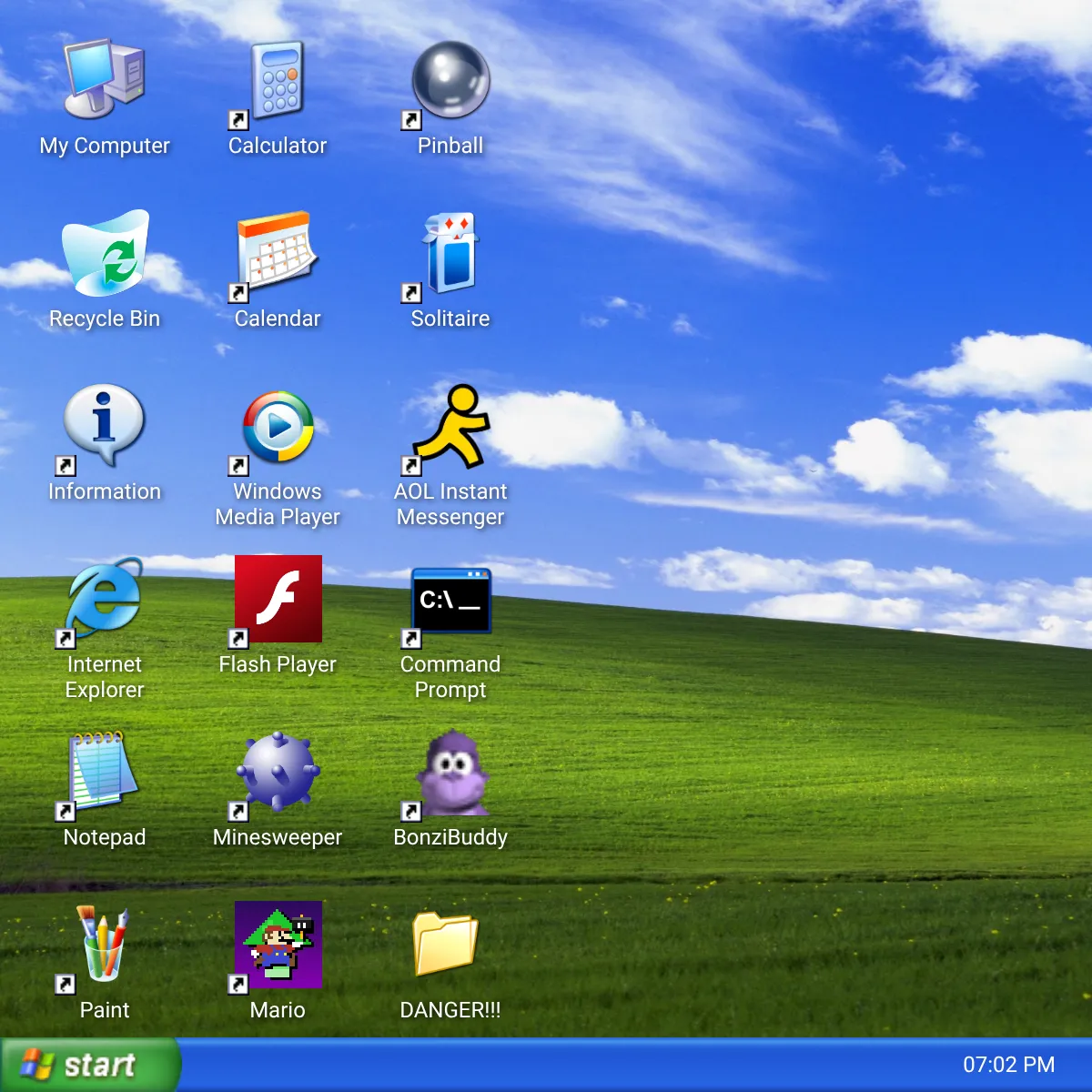This screenshot has width=1092, height=1092.
Task: Launch the Pinball game icon
Action: pos(450,80)
